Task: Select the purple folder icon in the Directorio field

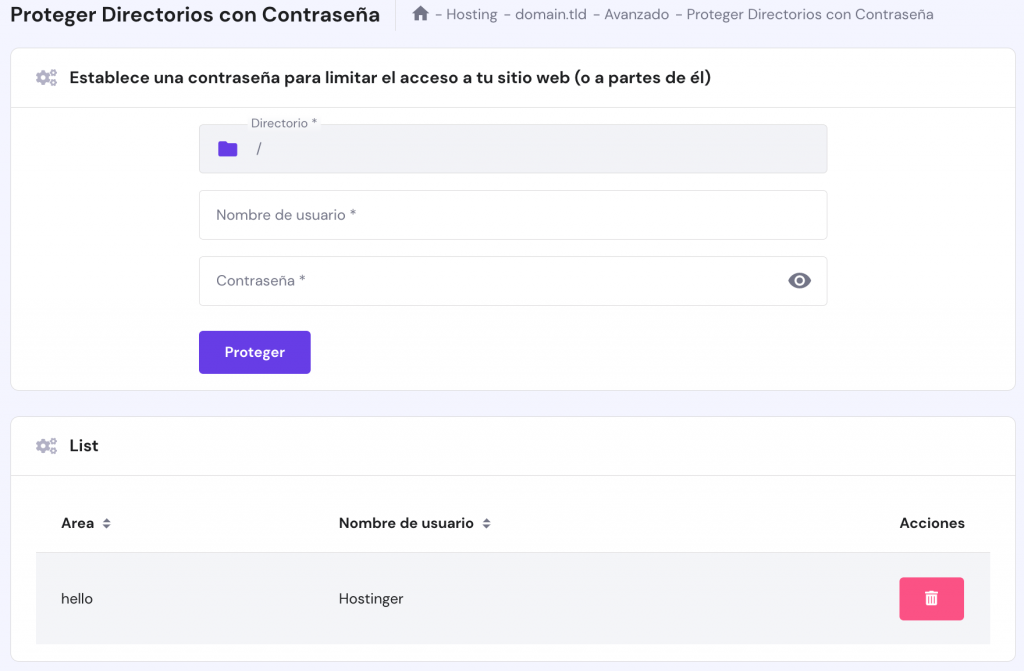Action: coord(227,148)
